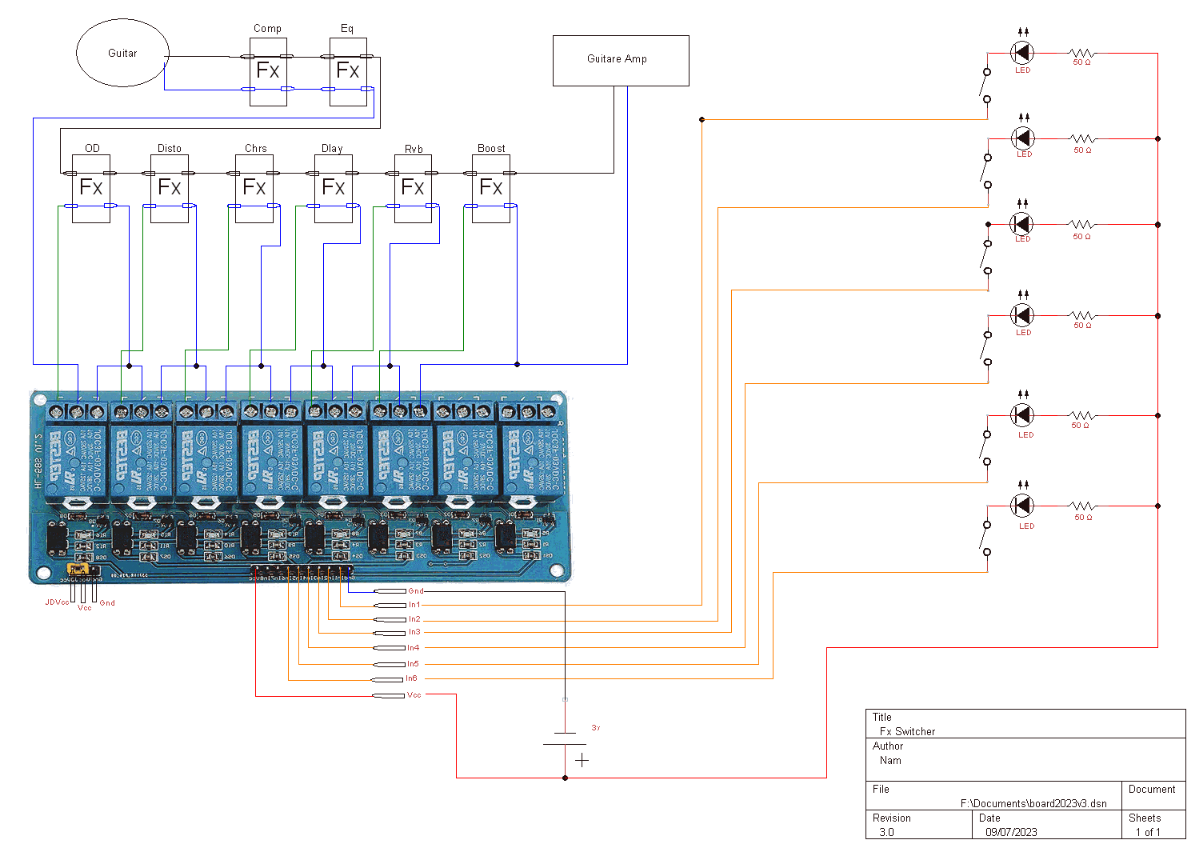Screen dimensions: 1195x848
Task: Select the topmost LED diode symbol
Action: [1022, 53]
